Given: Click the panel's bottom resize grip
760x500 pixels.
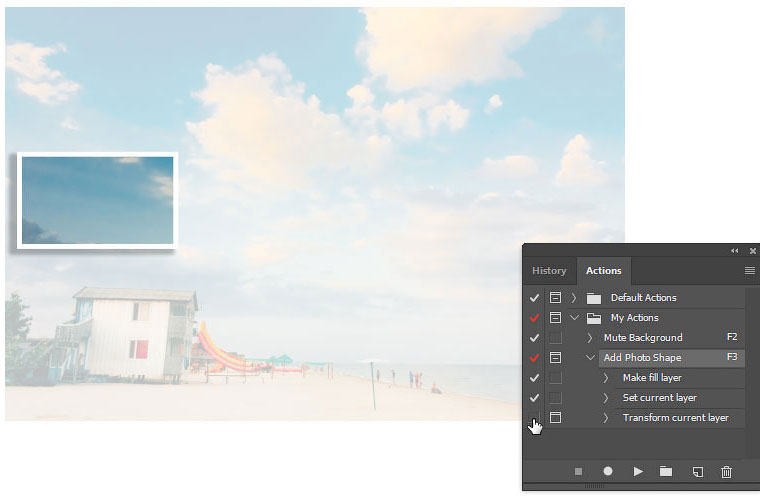Looking at the screenshot, I should (594, 486).
